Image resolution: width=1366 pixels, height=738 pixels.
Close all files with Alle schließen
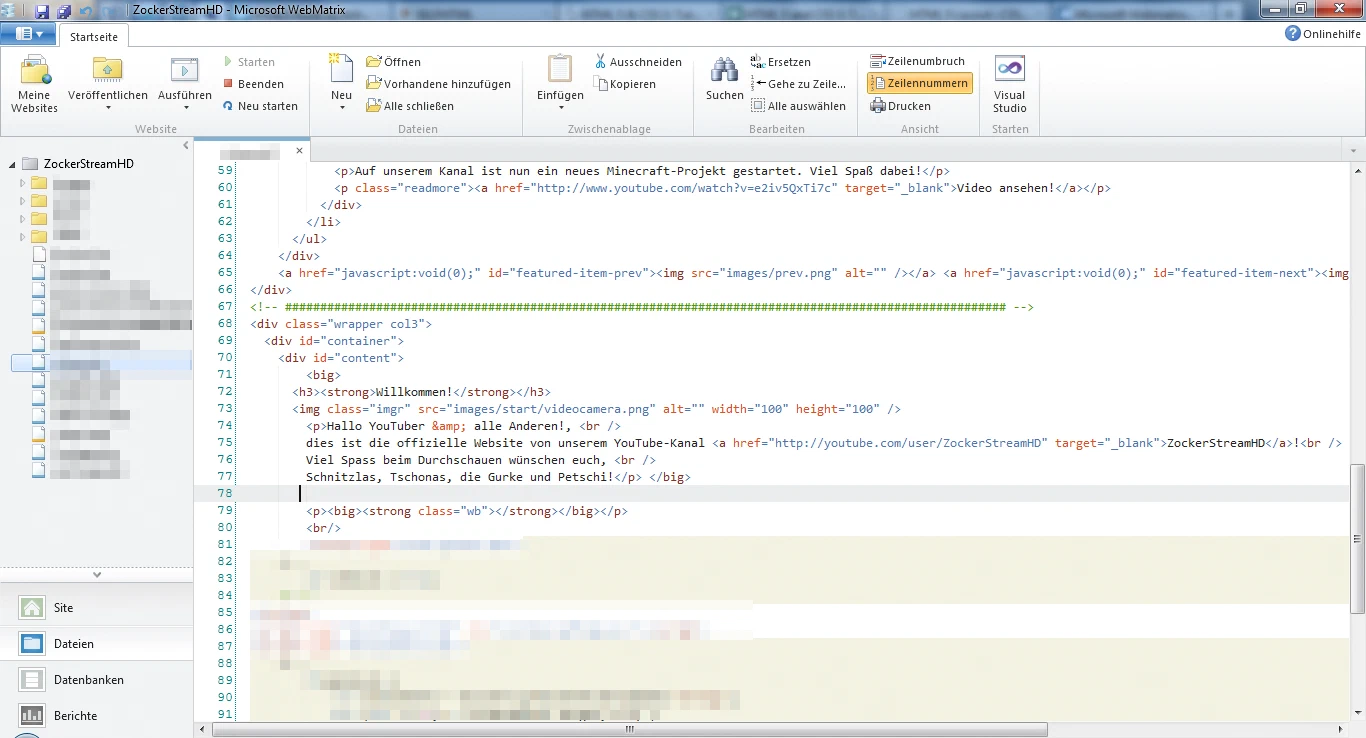point(410,106)
